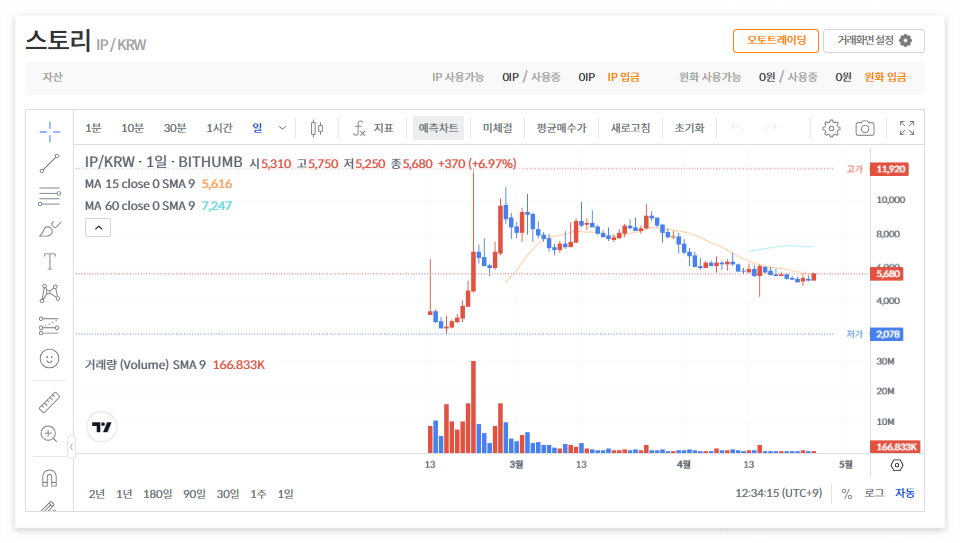This screenshot has height=543, width=960.
Task: Set range to 30일
Action: tap(228, 494)
